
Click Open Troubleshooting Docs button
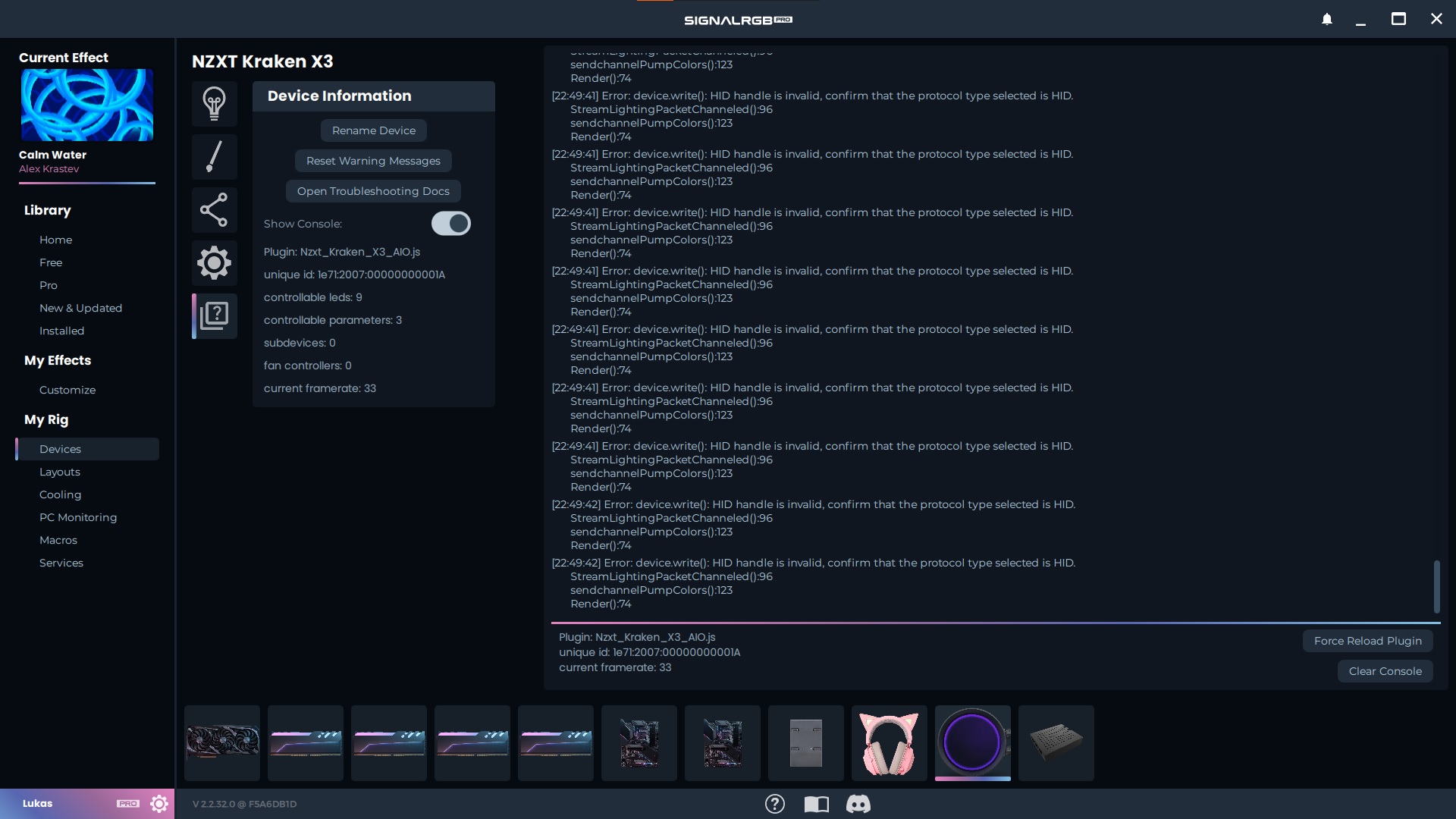(x=373, y=191)
